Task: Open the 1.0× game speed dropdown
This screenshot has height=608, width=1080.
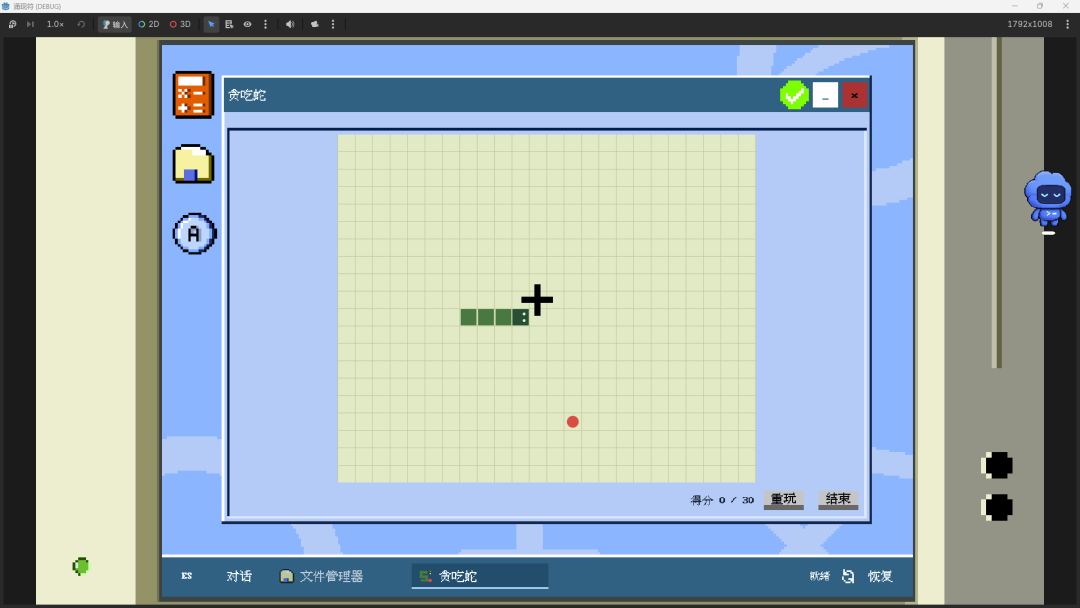Action: click(x=55, y=24)
